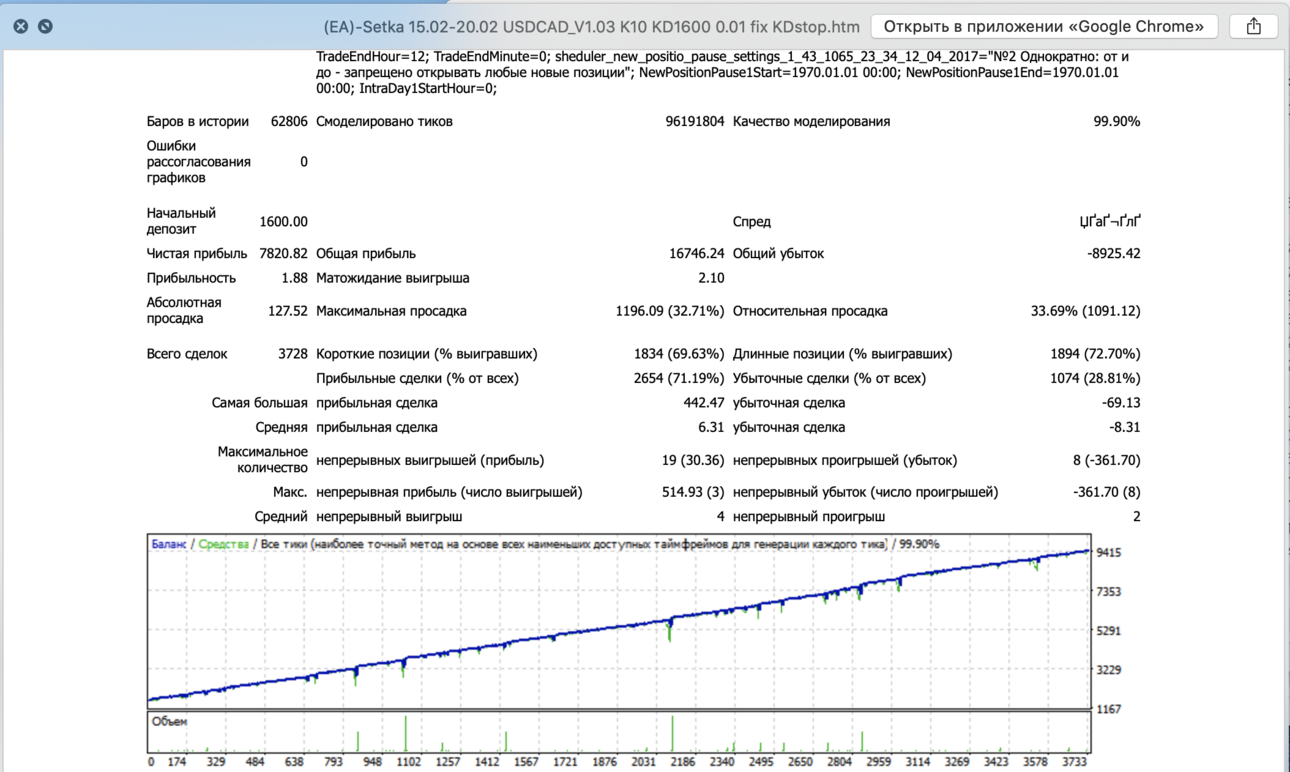Select average profit trade value 6.31

click(x=711, y=427)
